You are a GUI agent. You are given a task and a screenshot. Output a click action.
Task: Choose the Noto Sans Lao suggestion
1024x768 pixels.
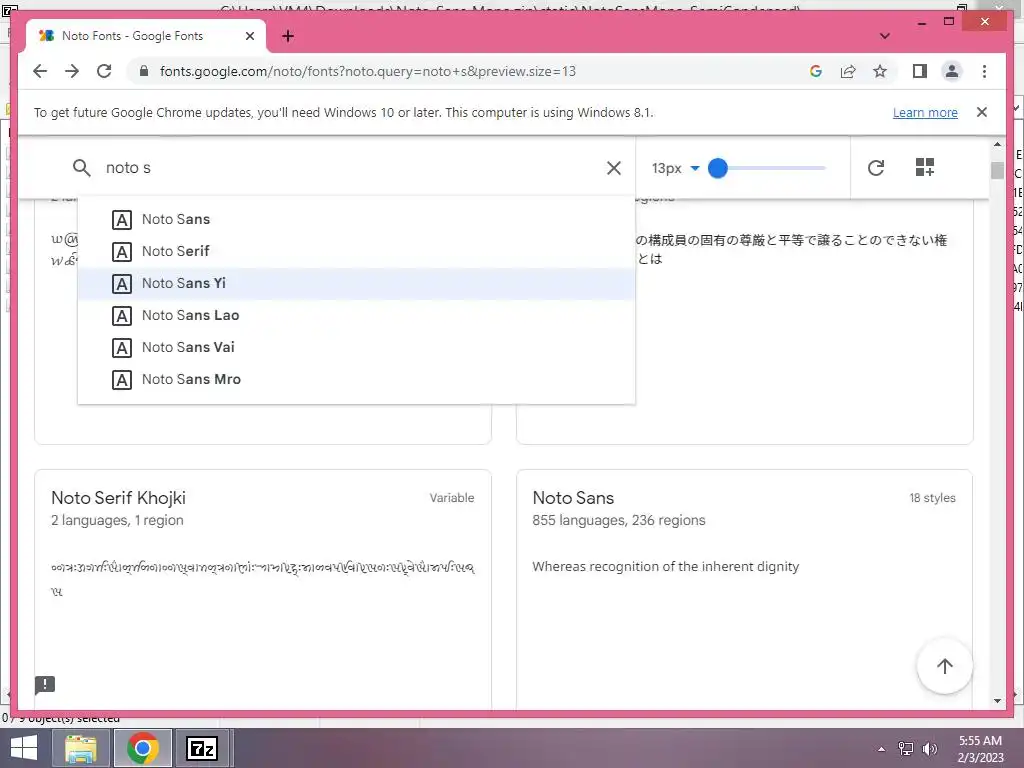356,315
